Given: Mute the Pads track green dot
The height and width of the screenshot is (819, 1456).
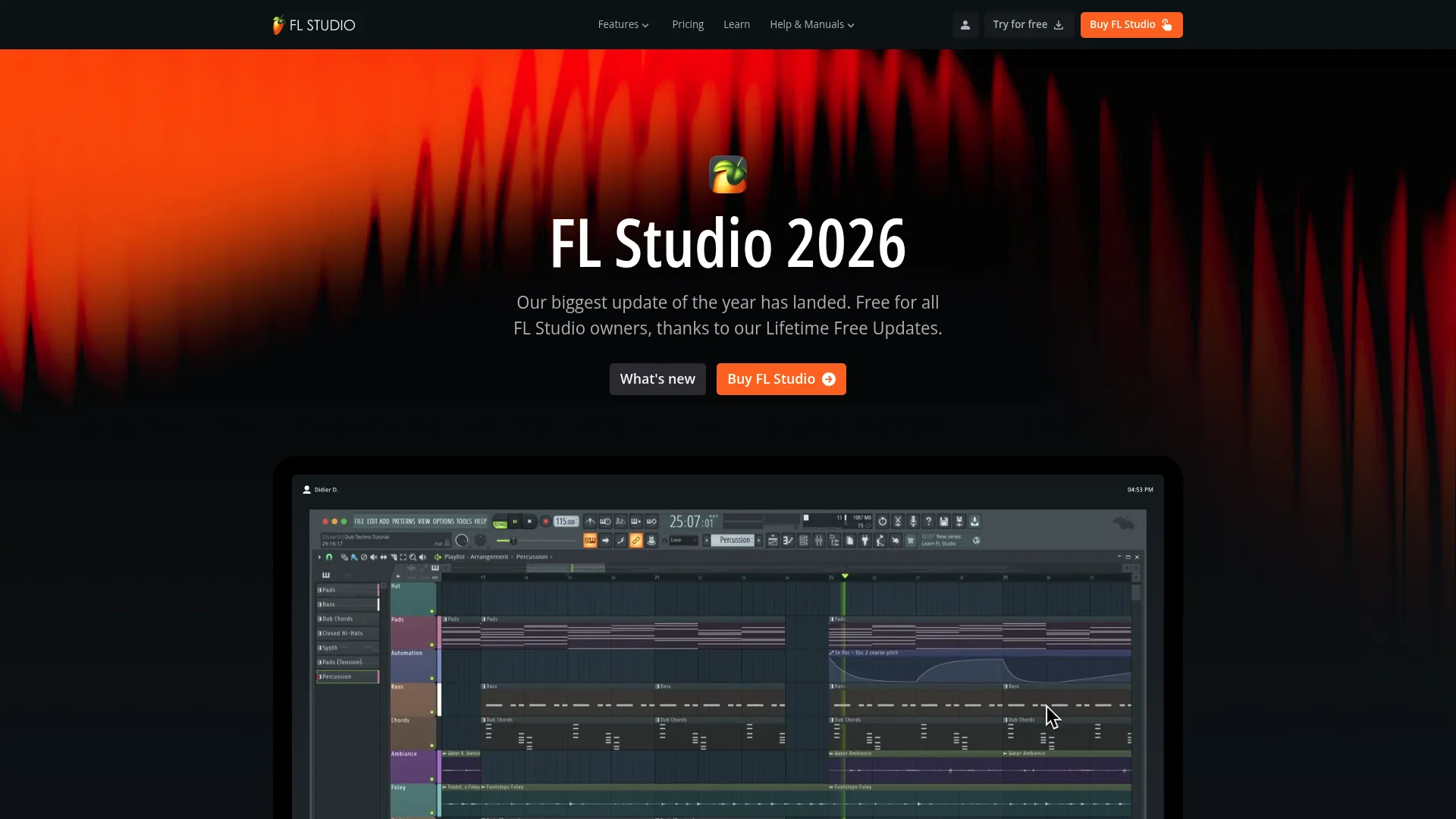Looking at the screenshot, I should [432, 645].
